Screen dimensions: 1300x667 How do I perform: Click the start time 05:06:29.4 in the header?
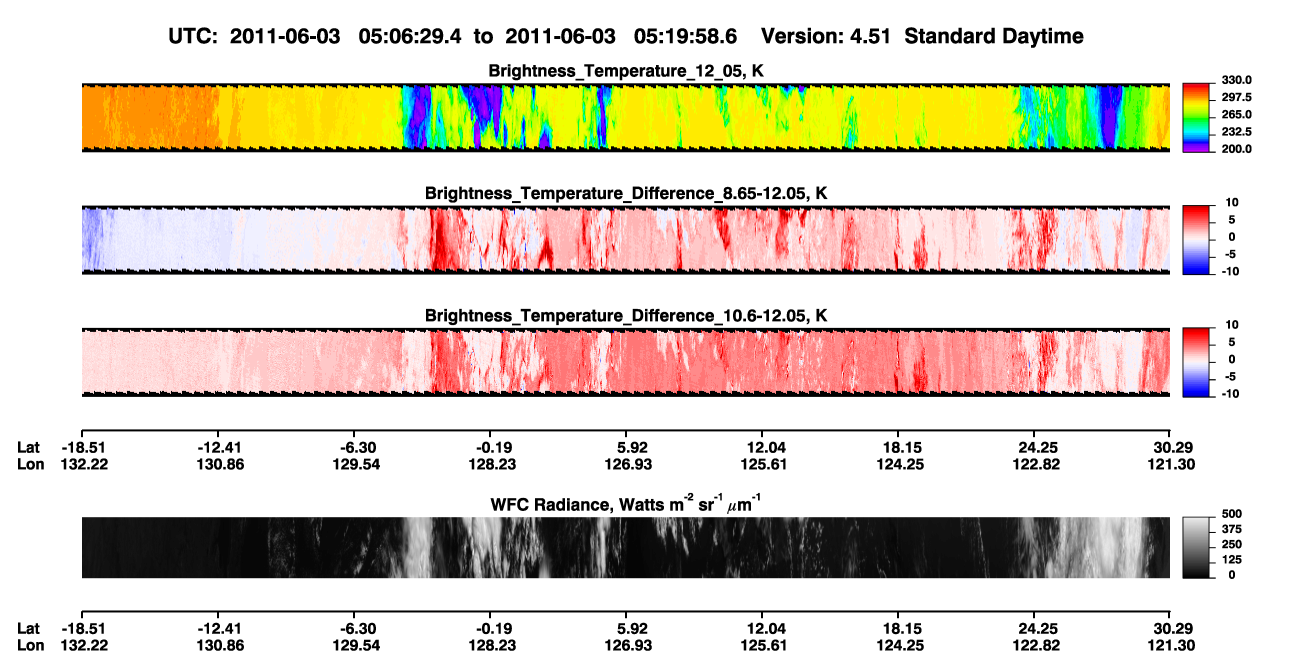(x=410, y=37)
